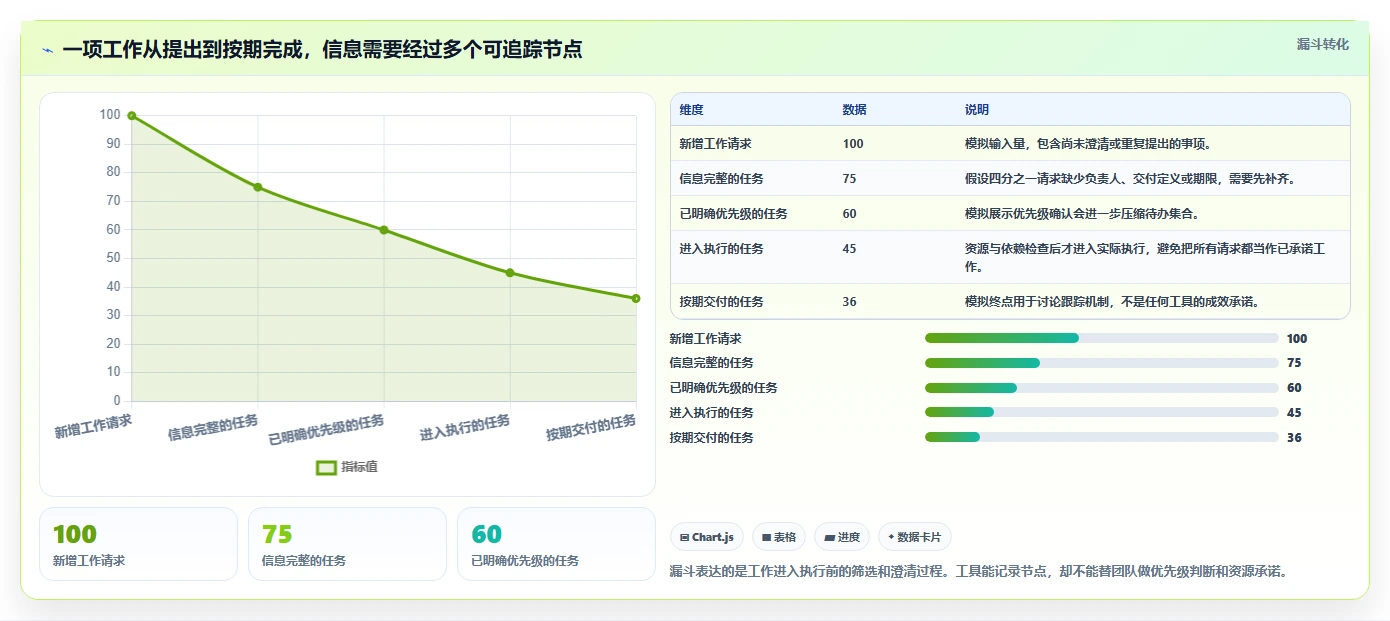Image resolution: width=1390 pixels, height=621 pixels.
Task: Click the 已明确优先级的任务 progress bar
Action: pos(1102,388)
